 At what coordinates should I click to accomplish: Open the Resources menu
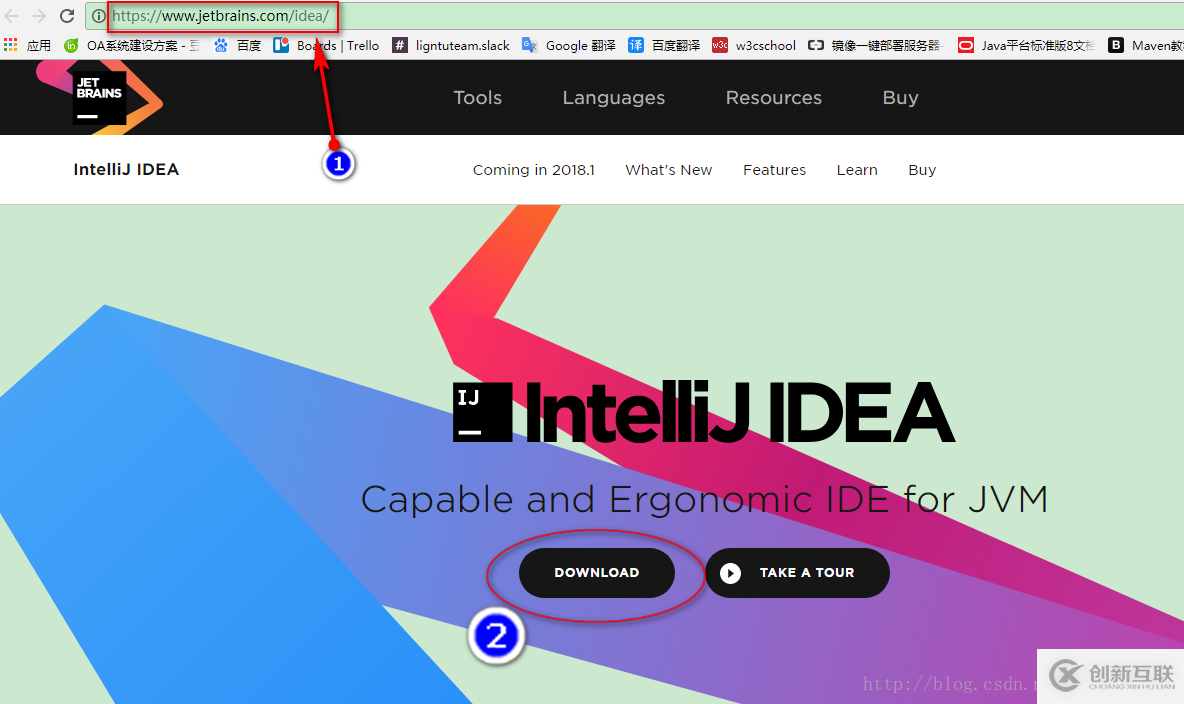coord(773,97)
